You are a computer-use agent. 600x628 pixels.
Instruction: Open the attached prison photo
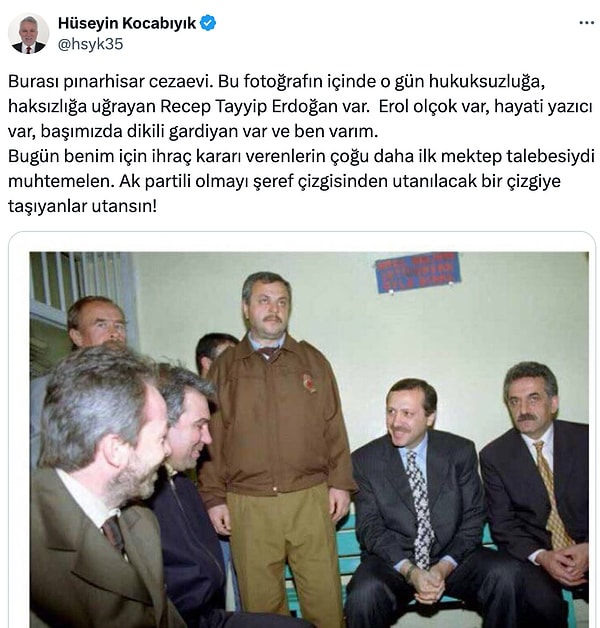(x=309, y=439)
